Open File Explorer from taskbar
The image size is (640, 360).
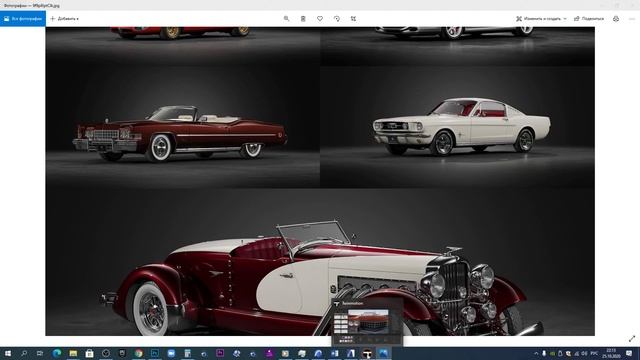(x=73, y=353)
